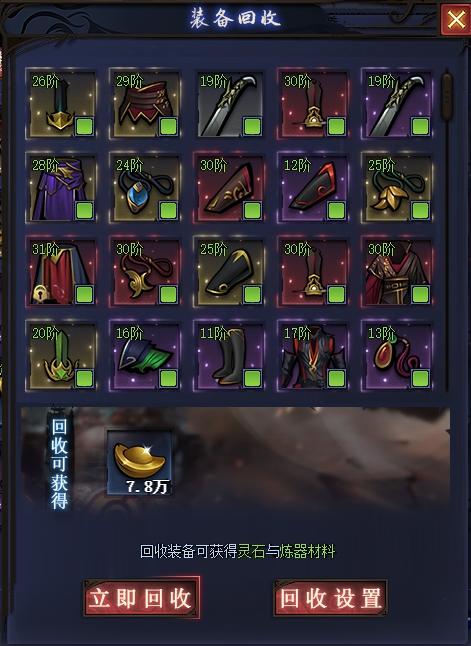Toggle green checkbox on 26阶 helmet

84,126
